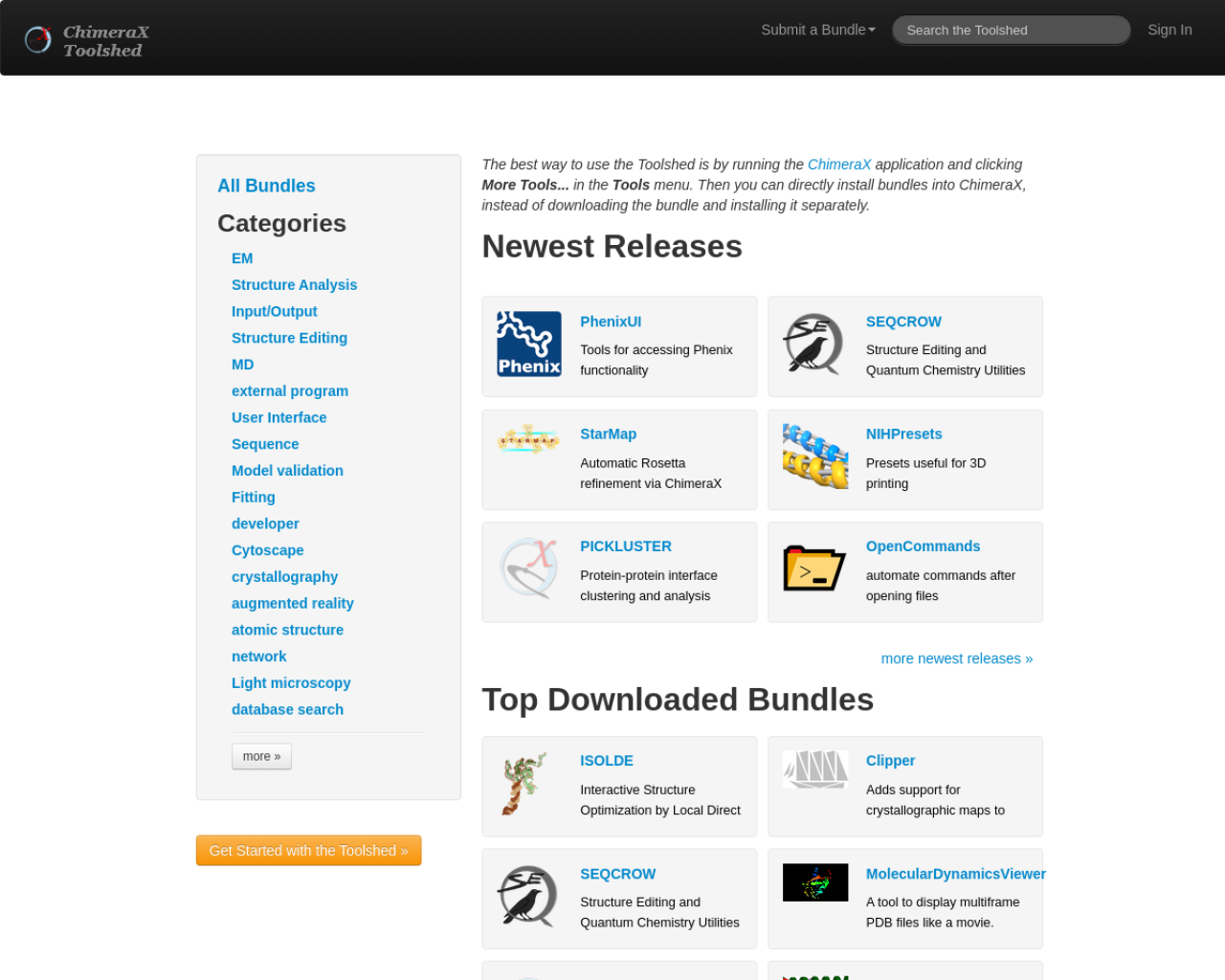Click Sign In

(x=1169, y=30)
